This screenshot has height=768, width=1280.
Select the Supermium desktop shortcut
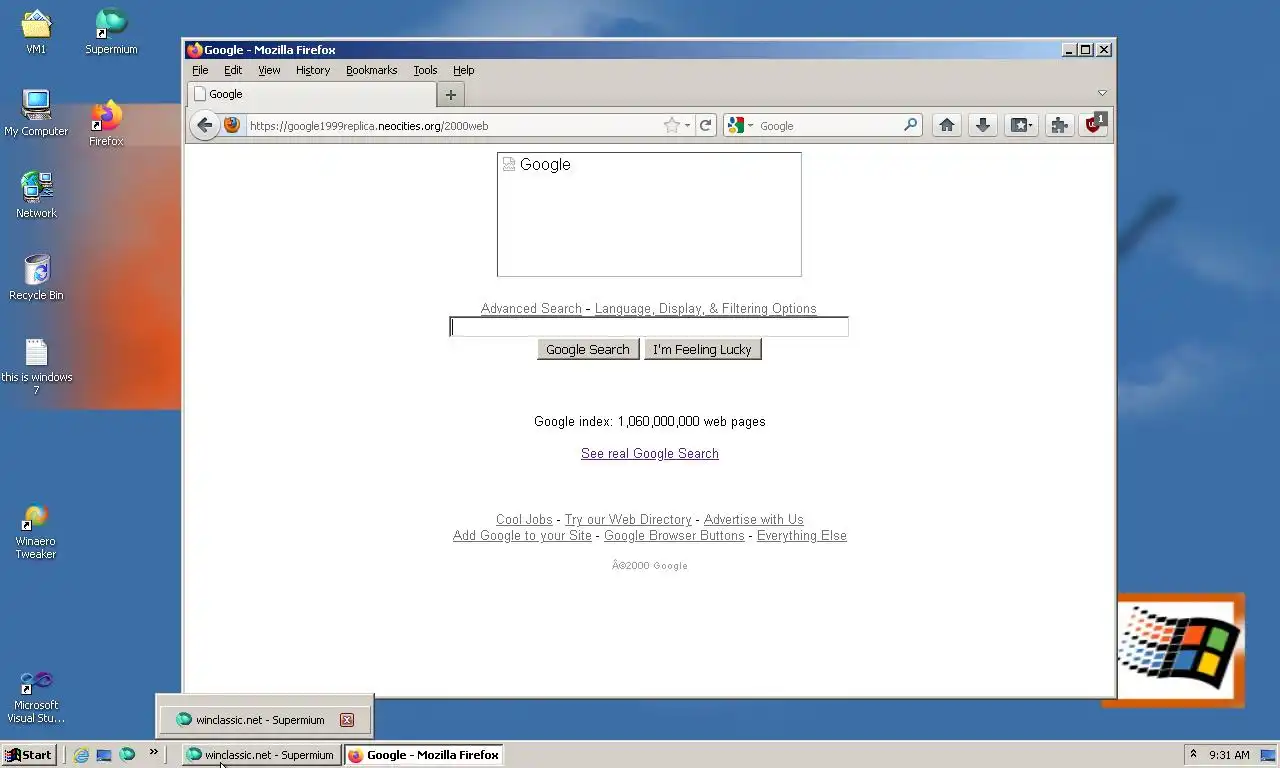point(111,32)
